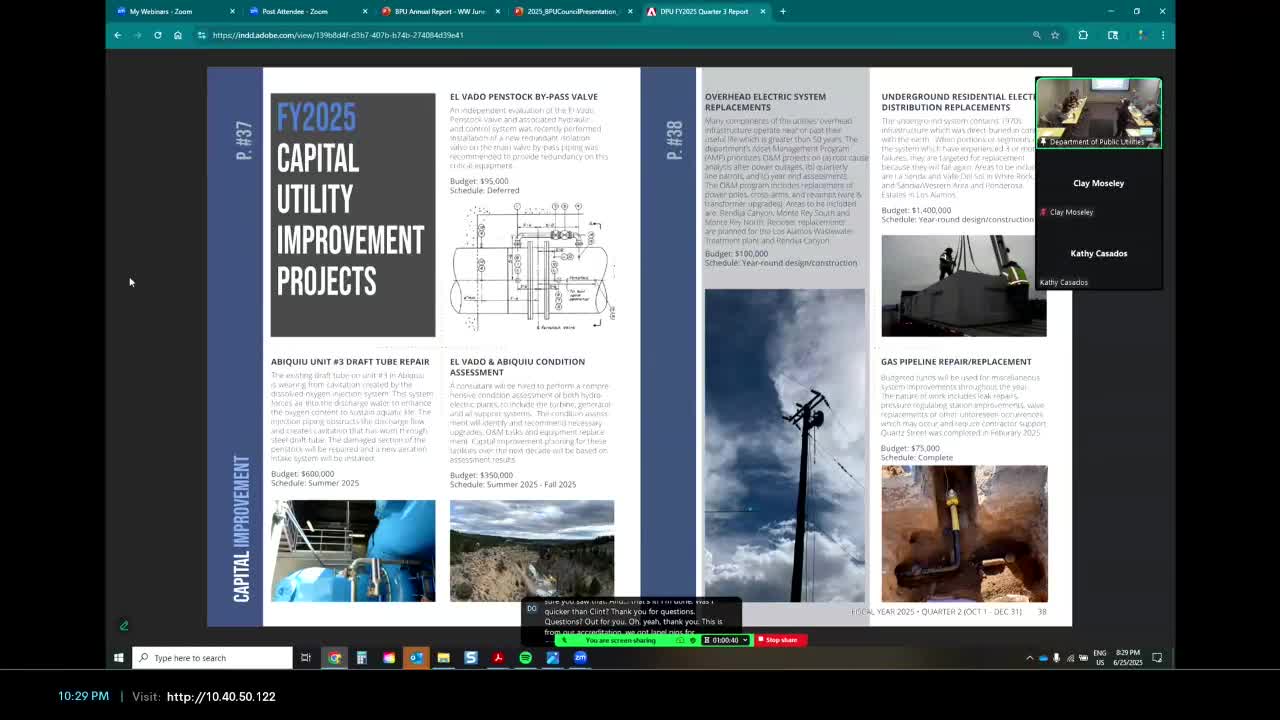Click the gas pipeline trench photo
Image resolution: width=1280 pixels, height=720 pixels.
964,534
